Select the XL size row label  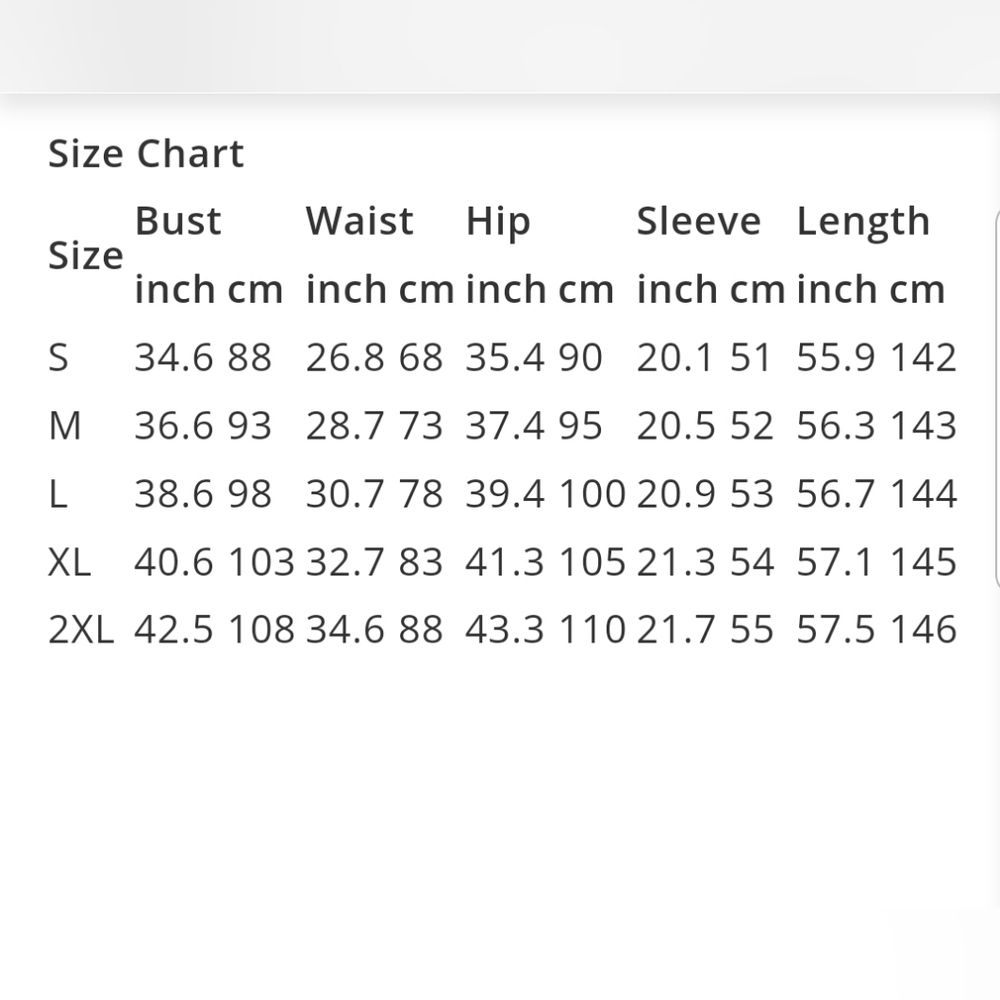coord(70,562)
